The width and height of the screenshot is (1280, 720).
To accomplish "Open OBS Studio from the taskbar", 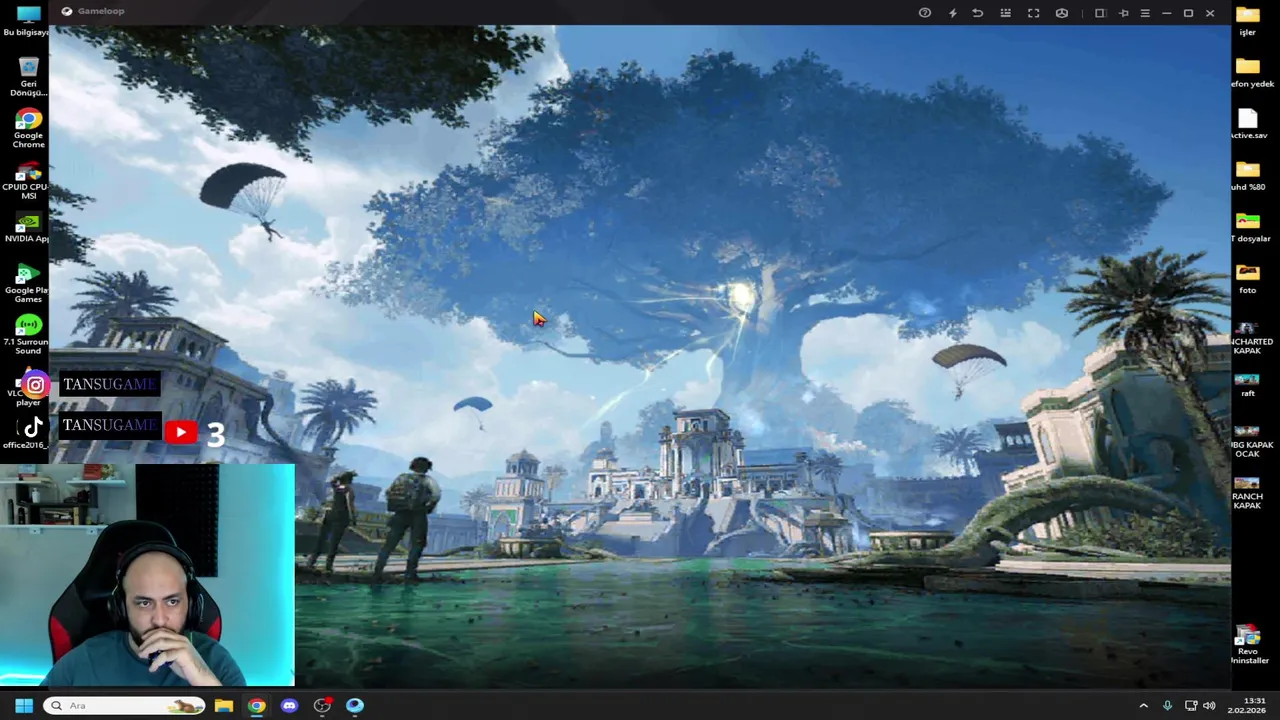I will [322, 705].
